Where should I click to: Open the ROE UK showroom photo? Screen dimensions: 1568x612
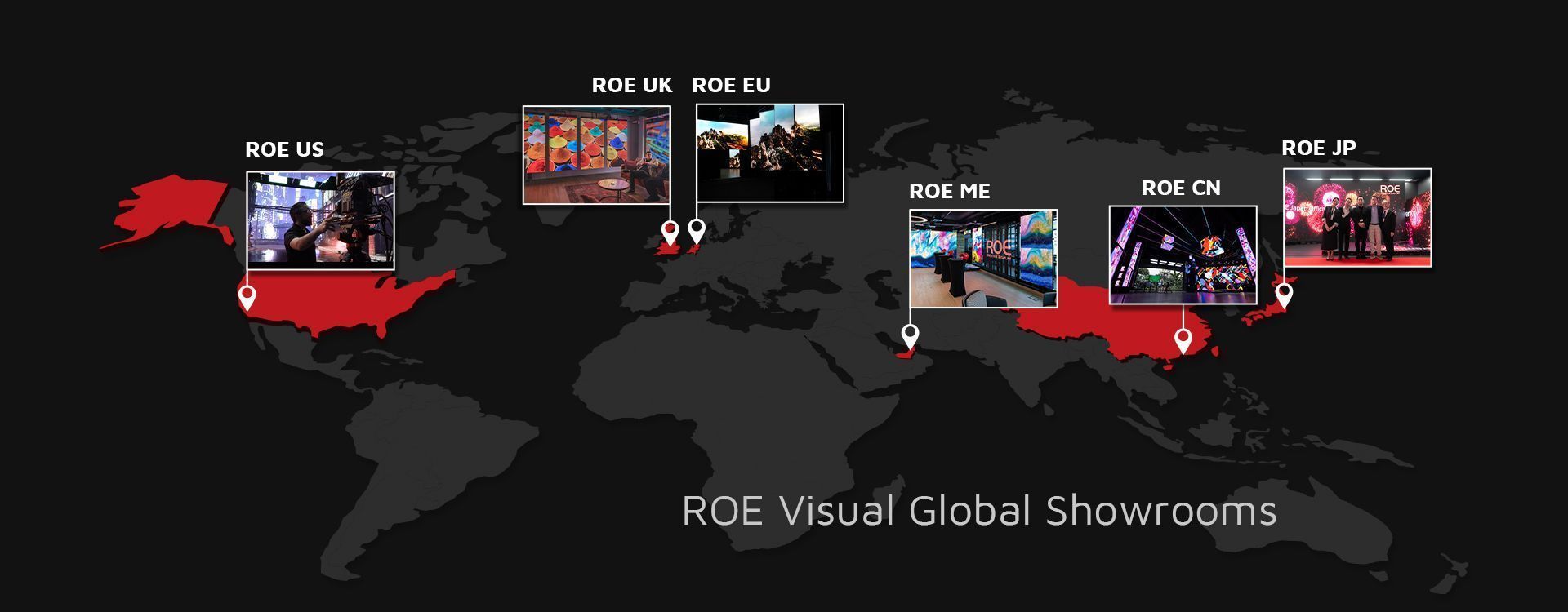click(597, 154)
